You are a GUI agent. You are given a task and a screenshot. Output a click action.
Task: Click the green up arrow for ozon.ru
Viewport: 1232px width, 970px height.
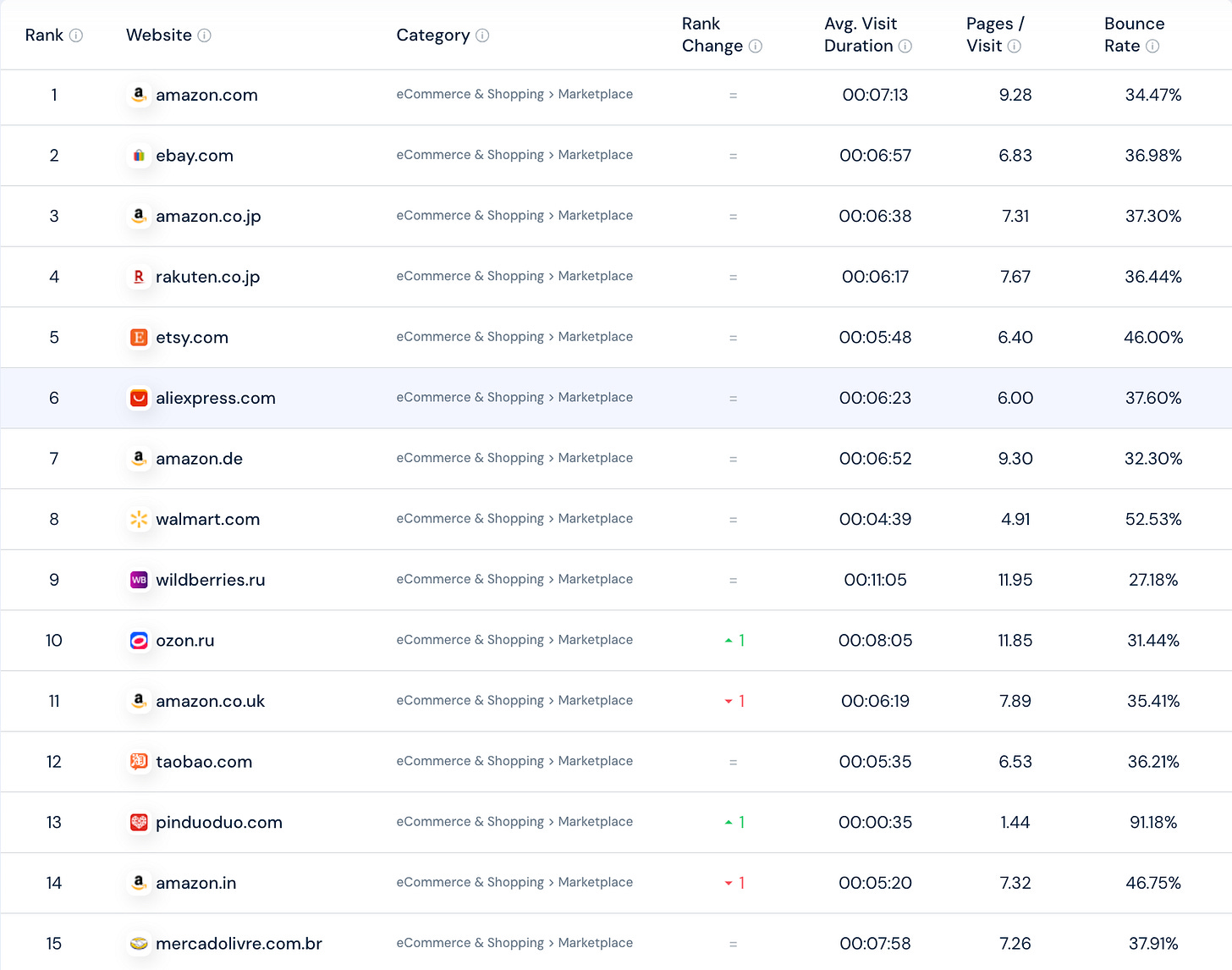729,641
